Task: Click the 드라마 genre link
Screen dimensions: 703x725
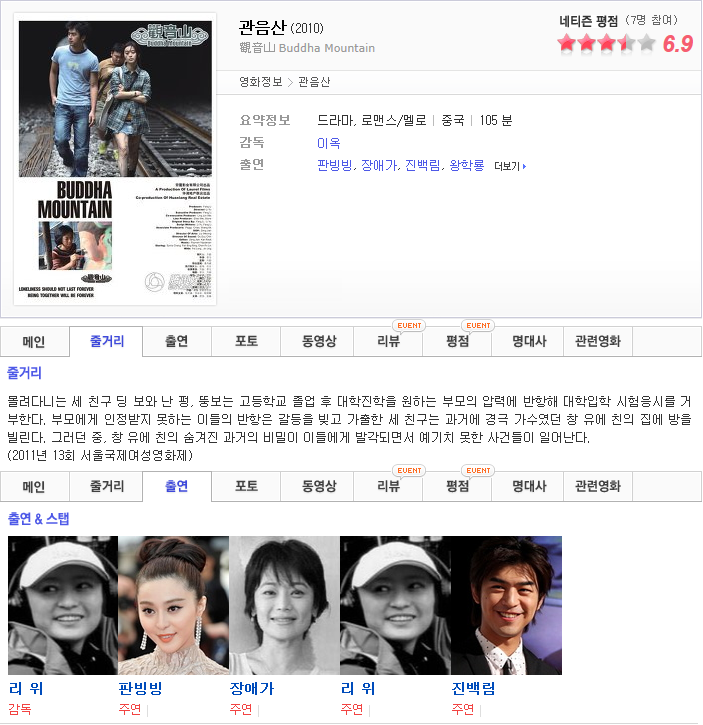Action: coord(335,120)
